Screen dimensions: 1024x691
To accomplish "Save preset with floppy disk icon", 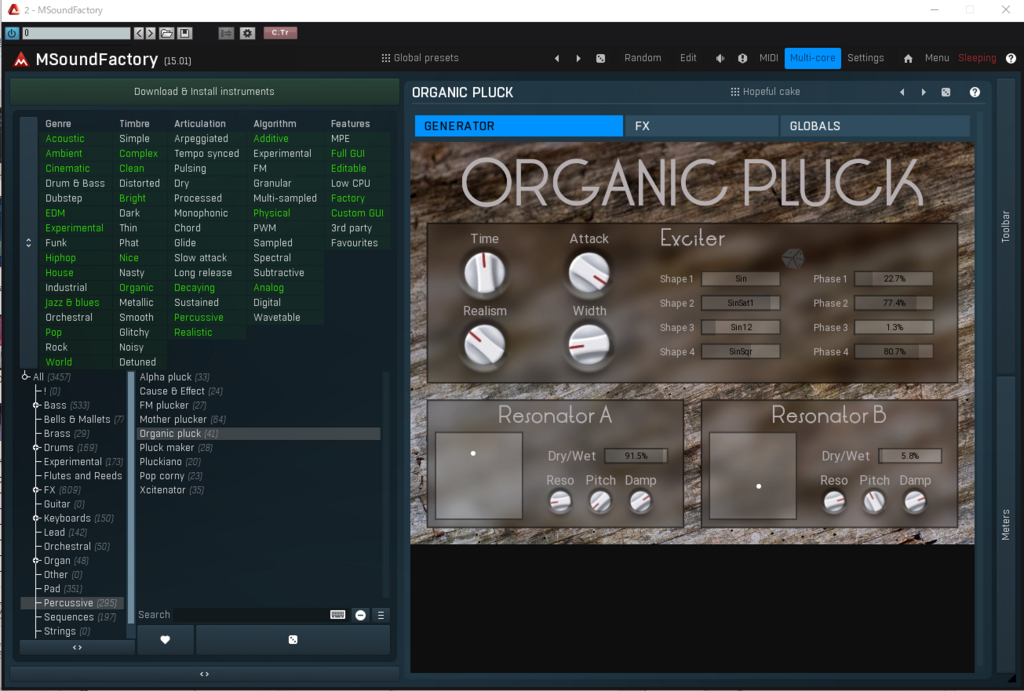I will click(185, 33).
